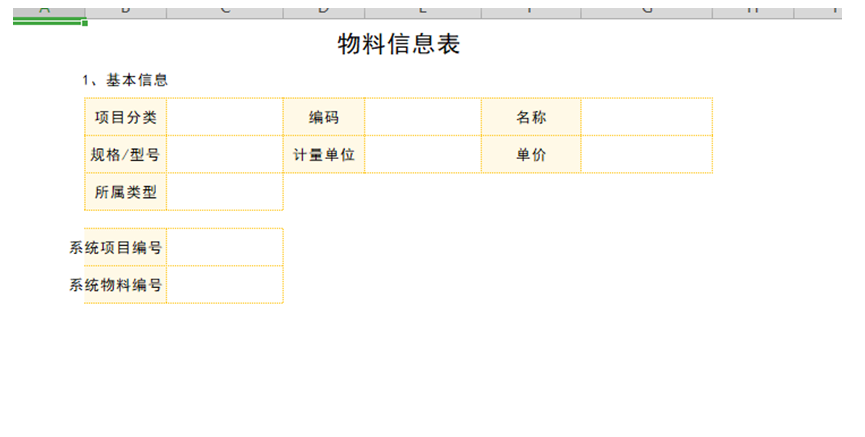Click the 1、基本信息 section heading

(x=125, y=79)
